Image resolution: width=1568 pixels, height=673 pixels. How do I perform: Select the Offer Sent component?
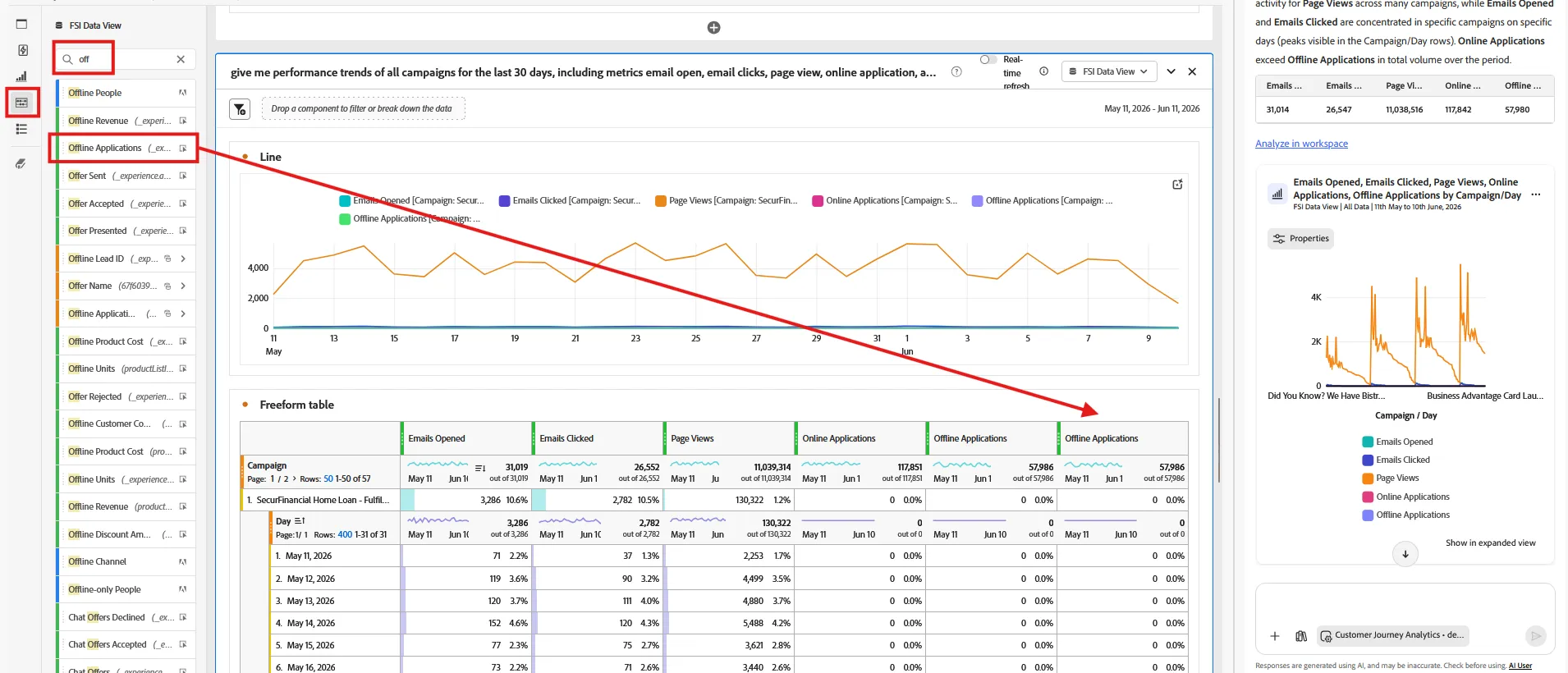pyautogui.click(x=126, y=176)
